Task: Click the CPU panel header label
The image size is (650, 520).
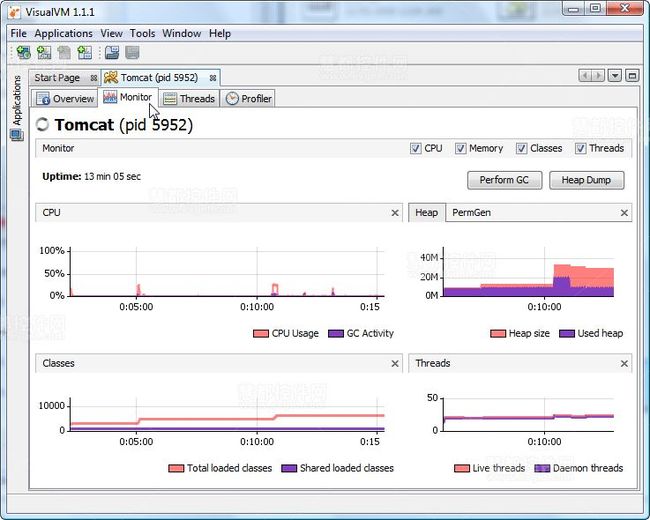Action: [x=51, y=213]
